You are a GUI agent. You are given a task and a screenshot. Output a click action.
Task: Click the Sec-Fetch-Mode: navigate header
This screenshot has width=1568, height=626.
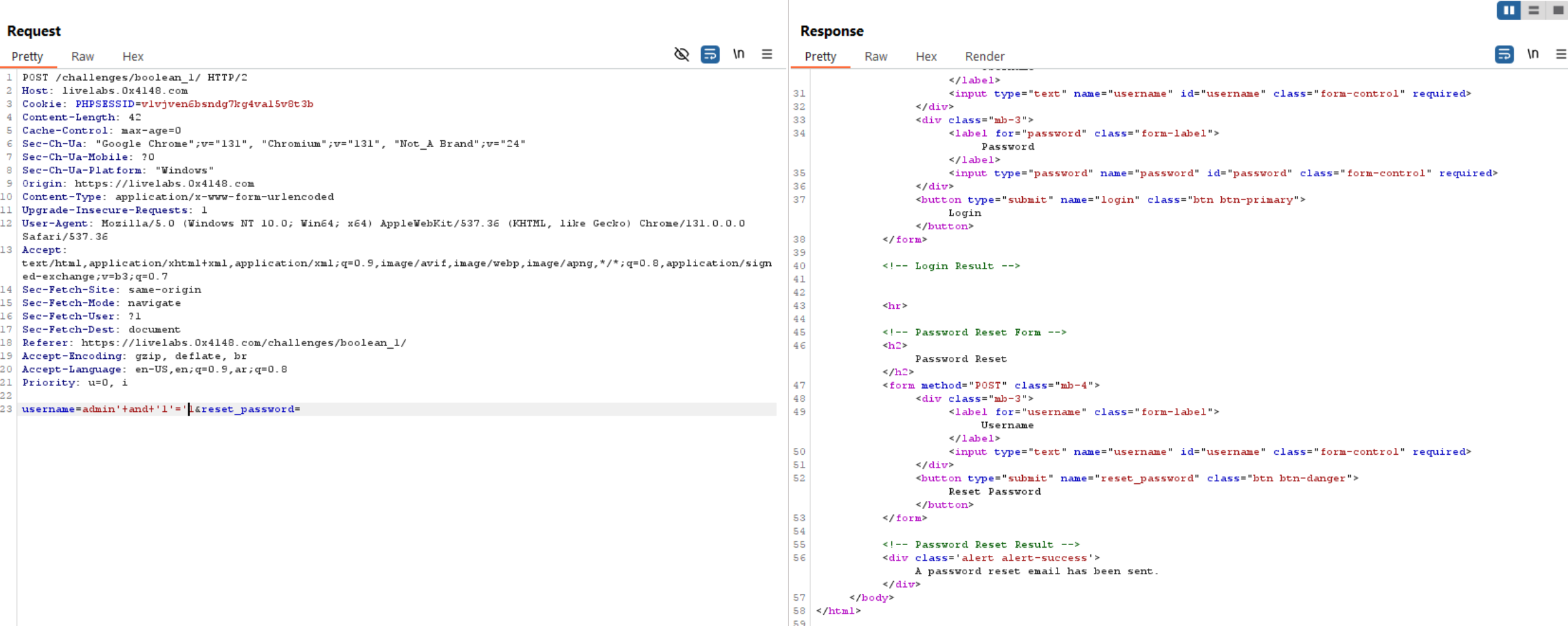(x=102, y=303)
